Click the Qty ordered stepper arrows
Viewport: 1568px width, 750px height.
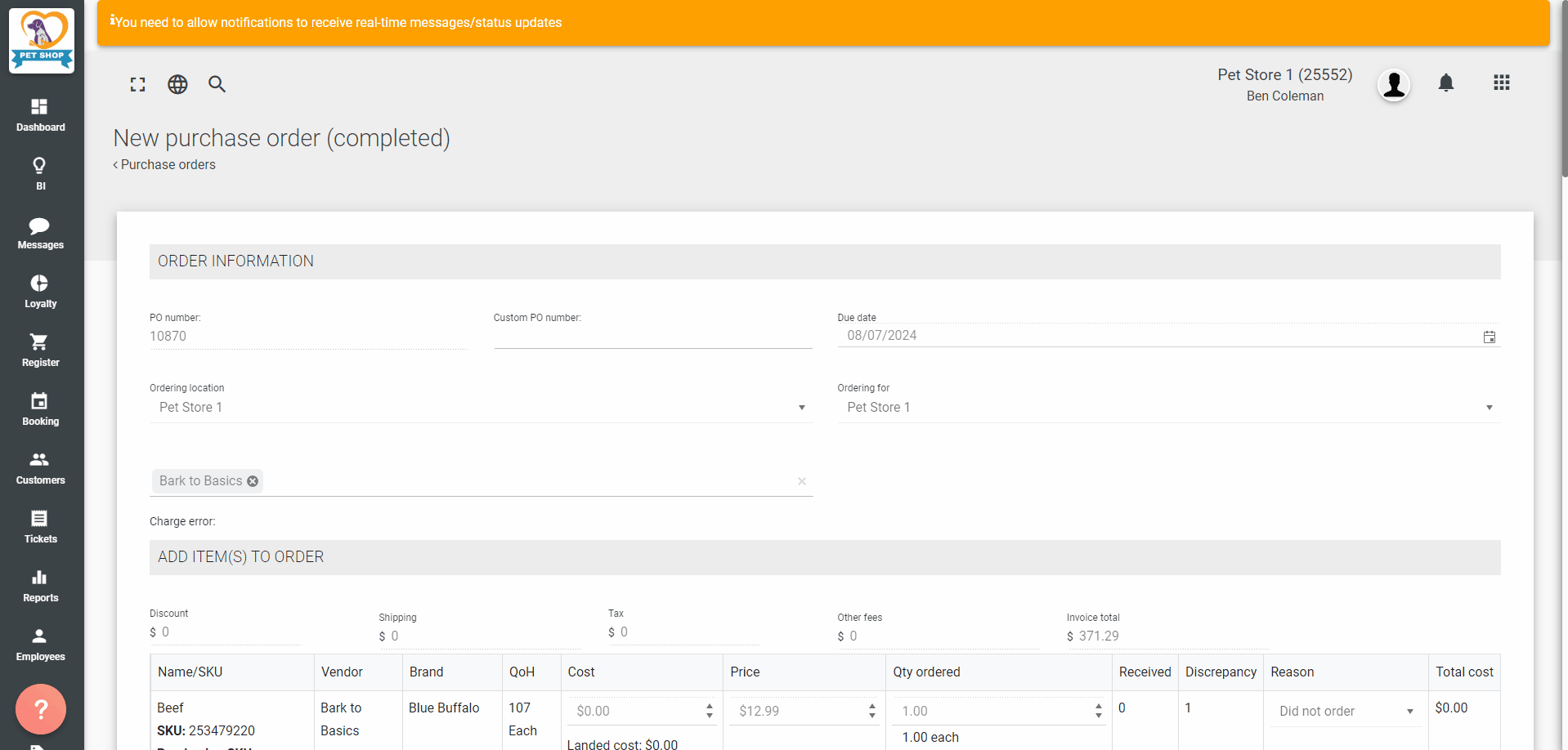point(1099,712)
